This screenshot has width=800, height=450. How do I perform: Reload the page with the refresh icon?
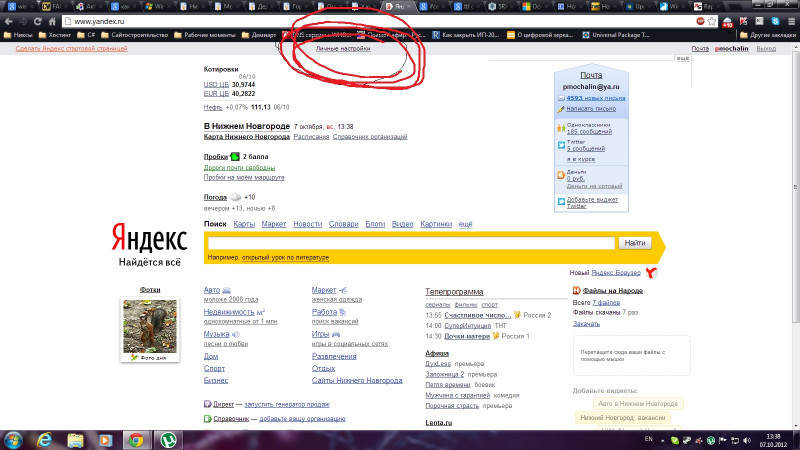(x=37, y=21)
